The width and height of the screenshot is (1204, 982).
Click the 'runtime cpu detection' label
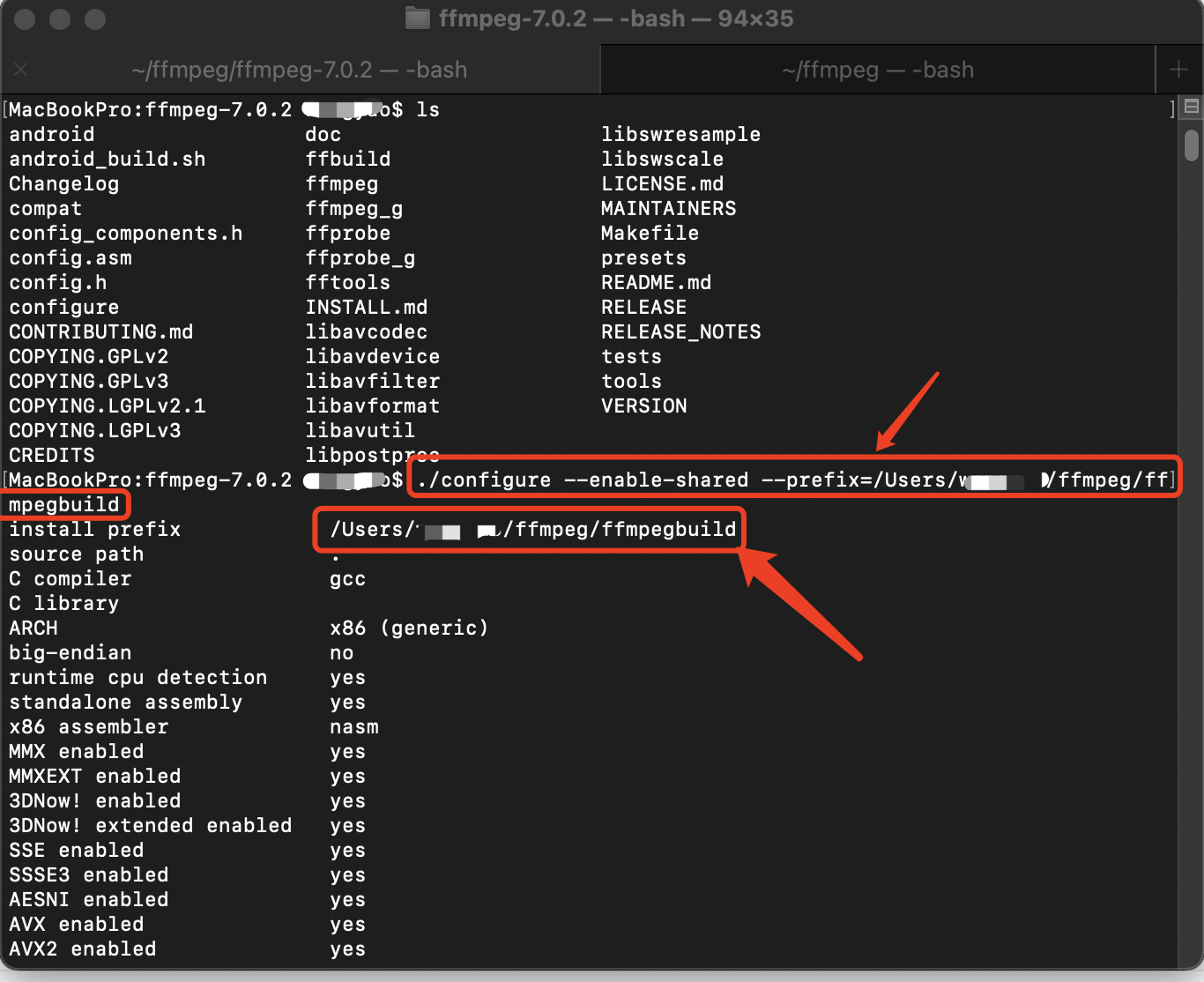point(138,678)
